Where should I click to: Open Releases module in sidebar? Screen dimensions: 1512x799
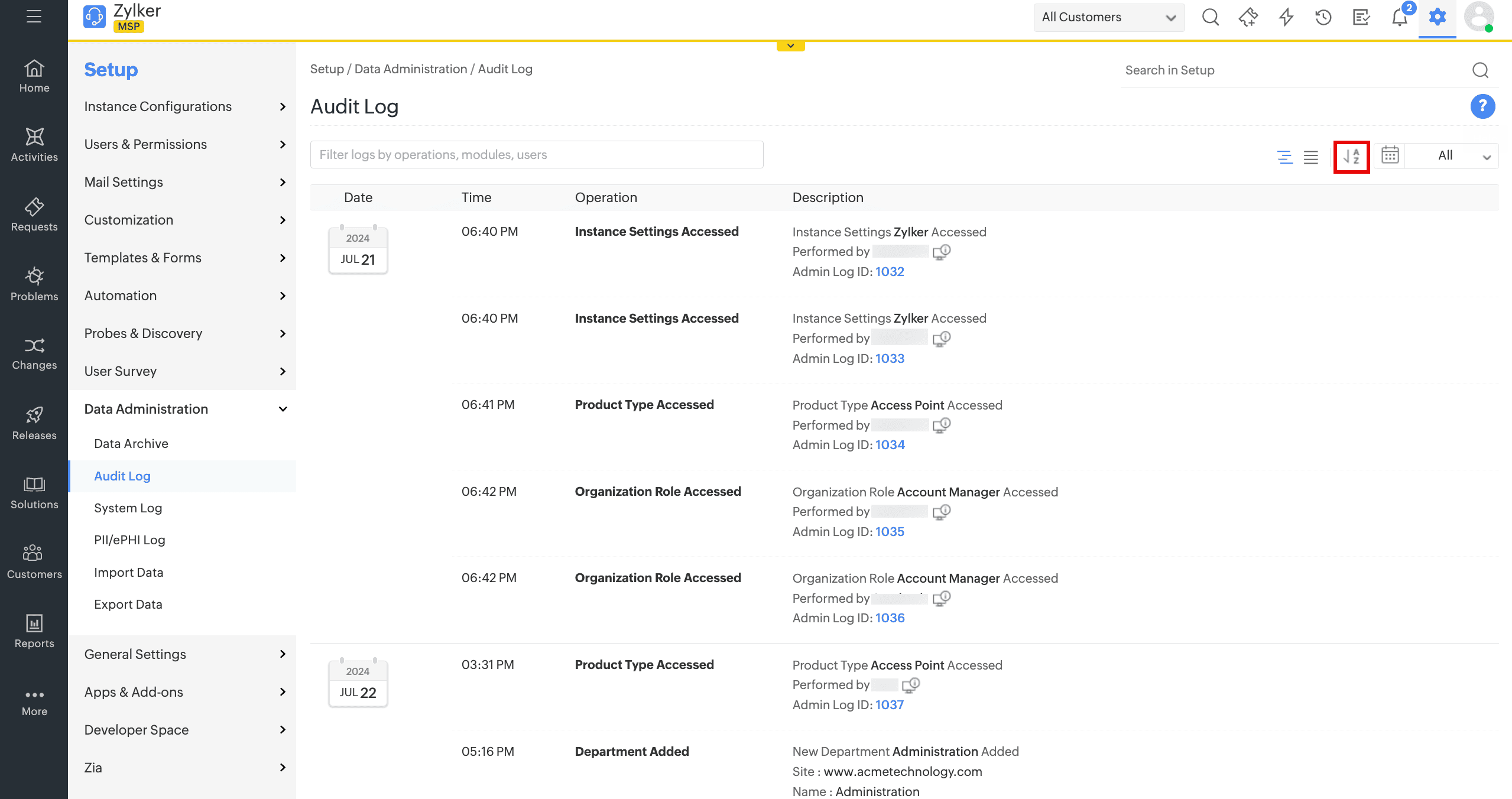pos(34,423)
